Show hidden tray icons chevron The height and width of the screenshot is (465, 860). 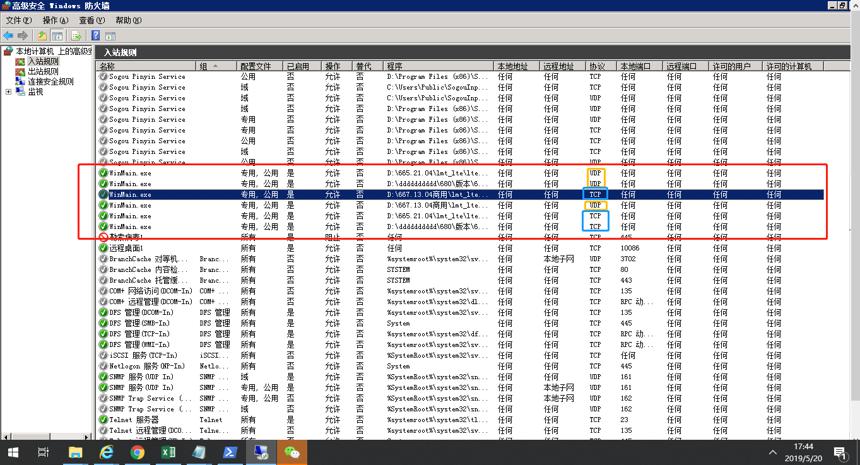[x=772, y=452]
